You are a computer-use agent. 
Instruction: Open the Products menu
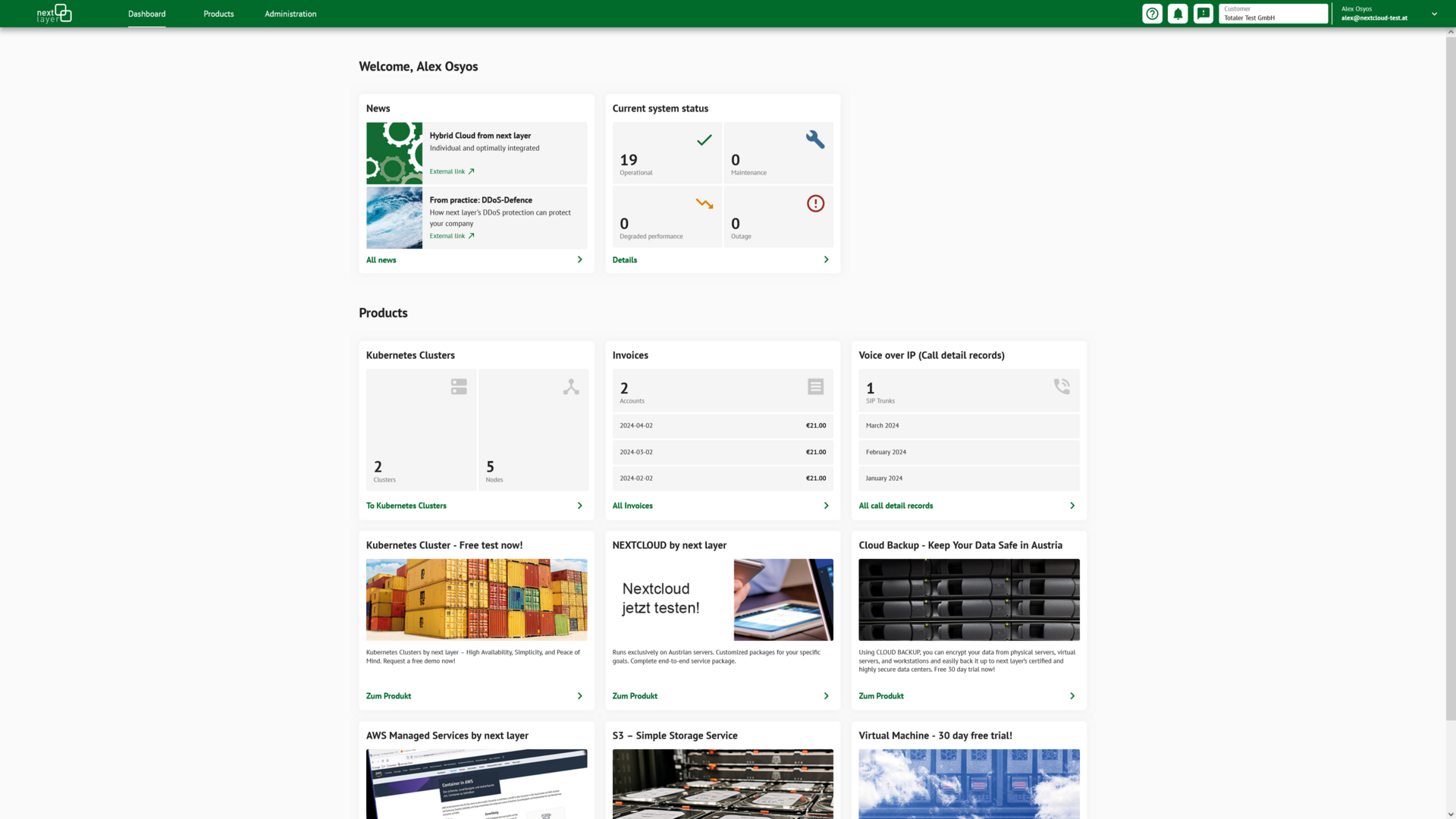pos(218,14)
